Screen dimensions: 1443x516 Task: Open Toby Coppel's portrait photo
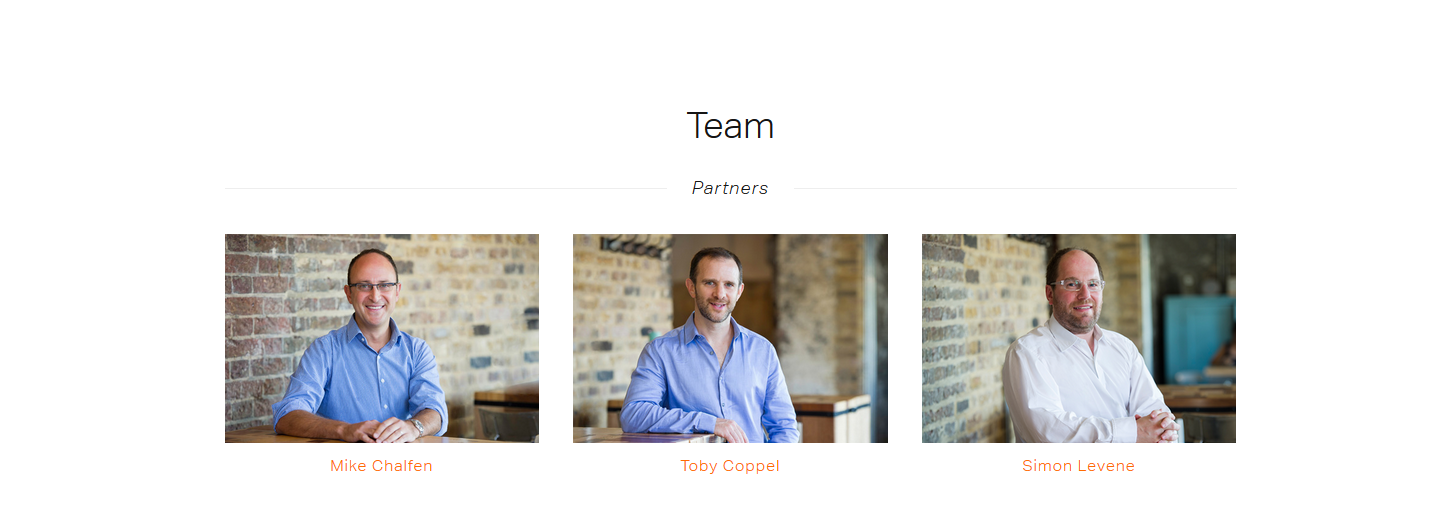coord(730,338)
